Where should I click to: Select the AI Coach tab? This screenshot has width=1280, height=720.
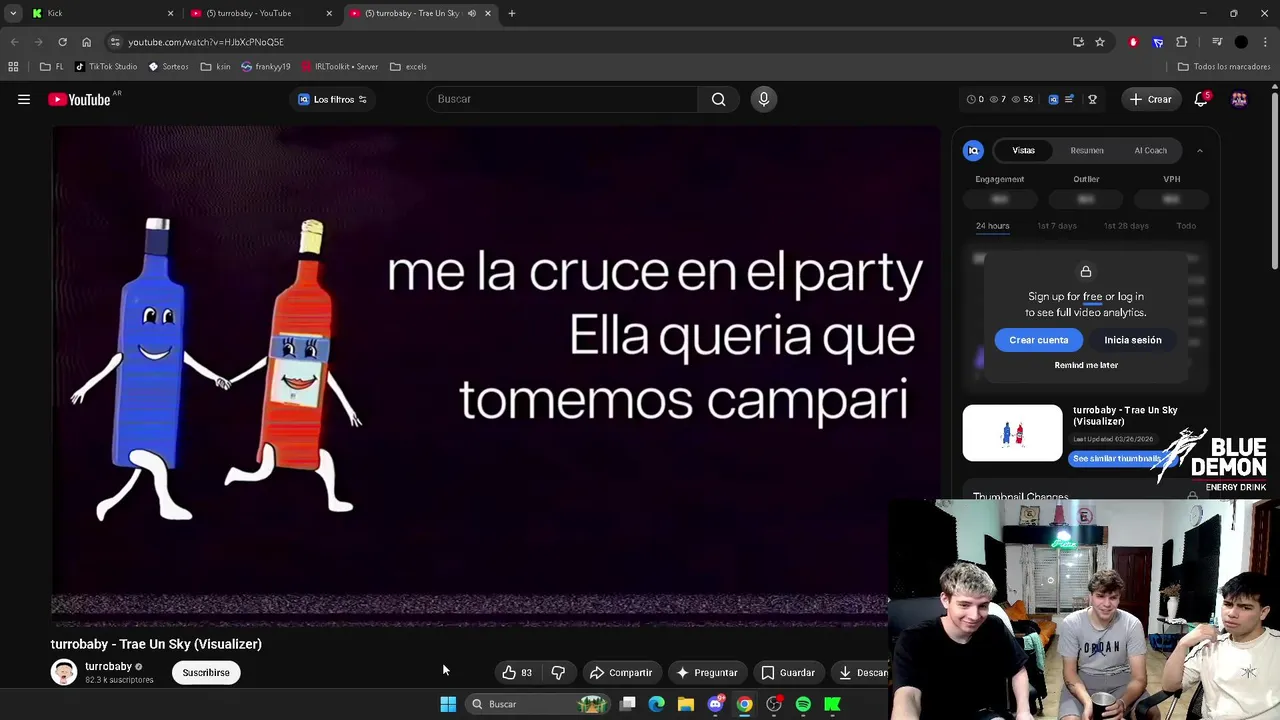[x=1150, y=151]
